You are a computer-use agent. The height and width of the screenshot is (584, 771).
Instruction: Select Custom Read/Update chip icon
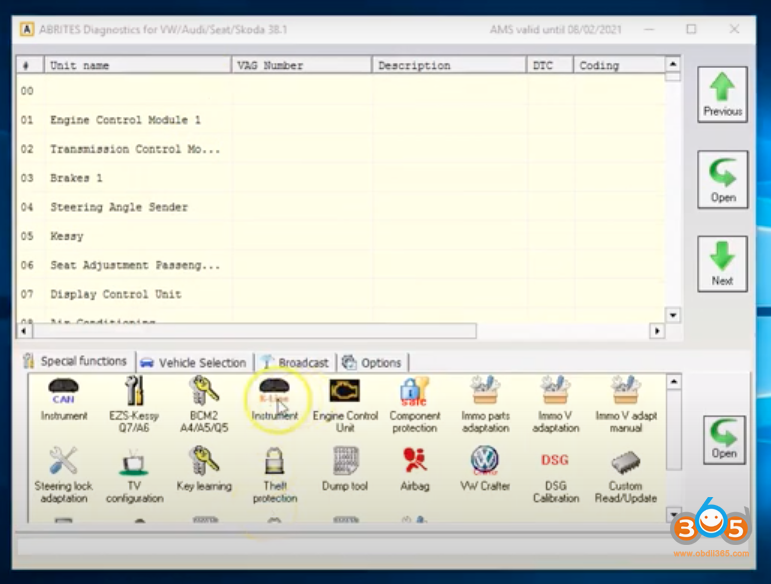[625, 476]
